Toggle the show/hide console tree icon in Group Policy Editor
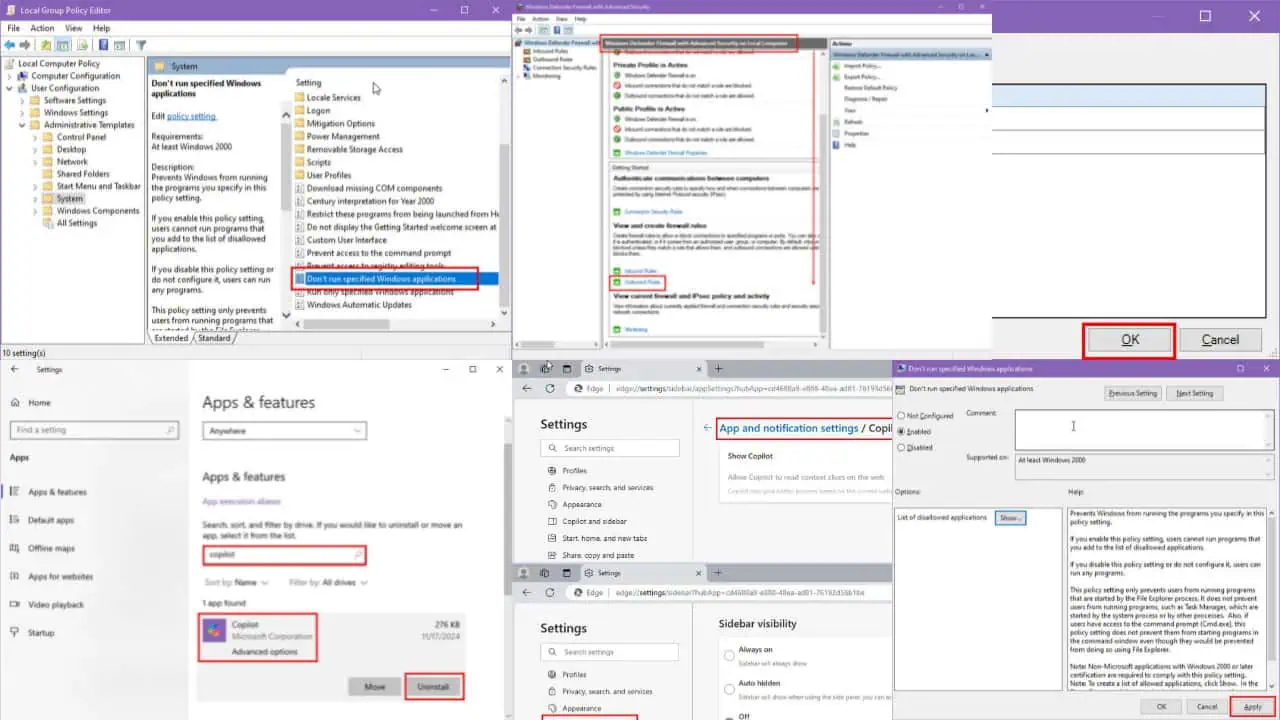 coord(63,45)
